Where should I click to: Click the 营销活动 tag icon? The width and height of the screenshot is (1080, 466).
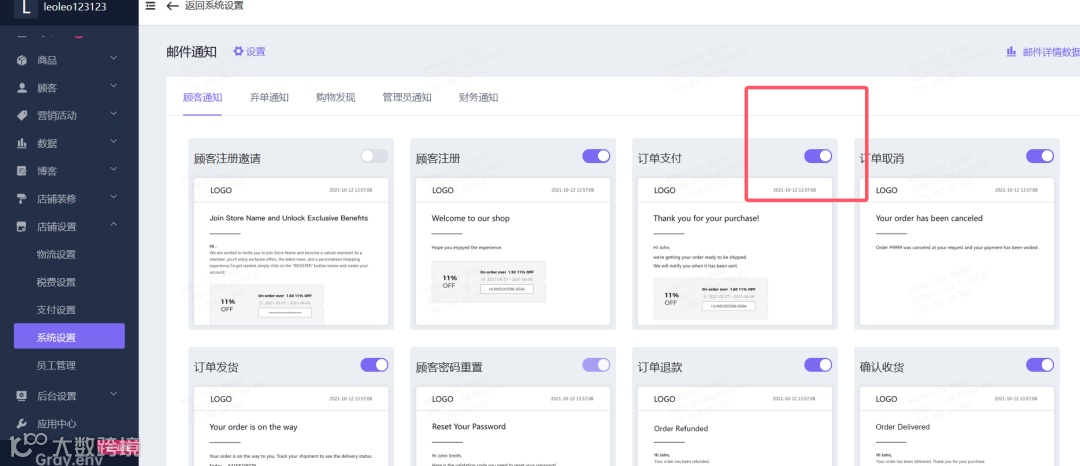[x=22, y=116]
